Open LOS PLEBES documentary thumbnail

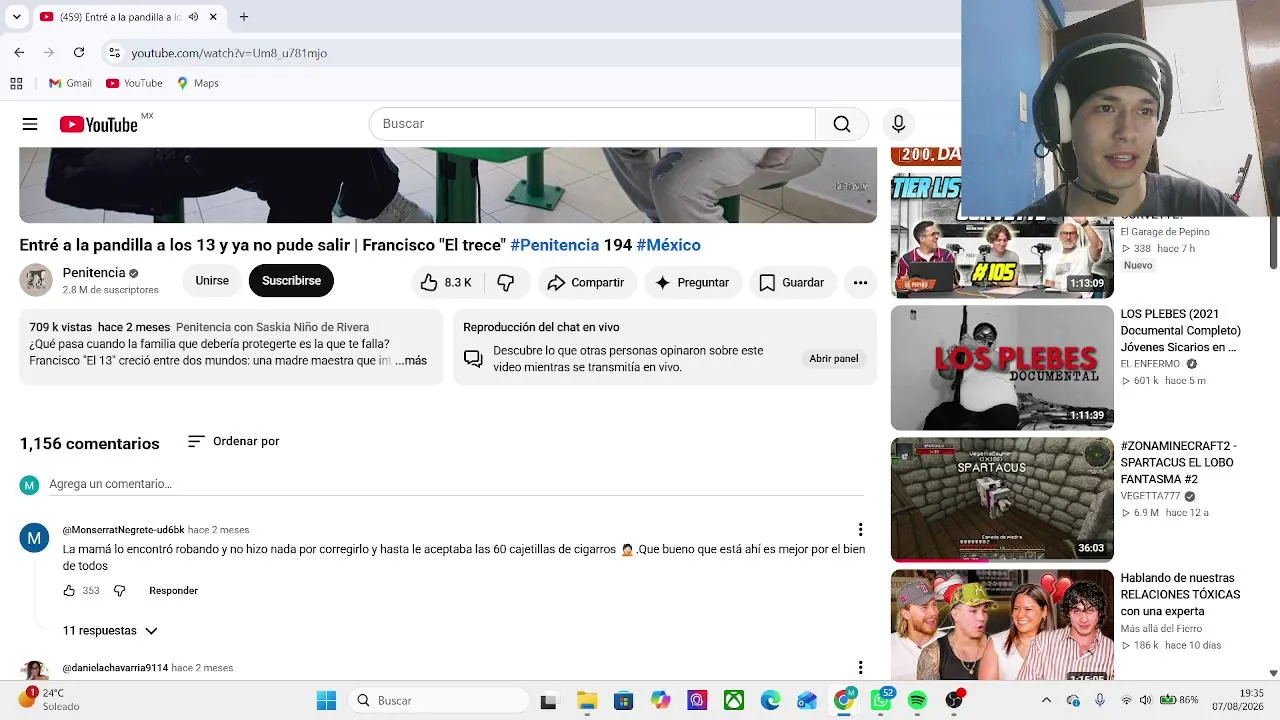point(1002,368)
